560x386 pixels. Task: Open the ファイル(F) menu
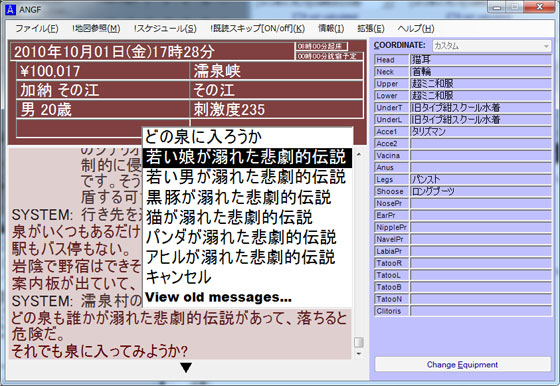point(36,28)
